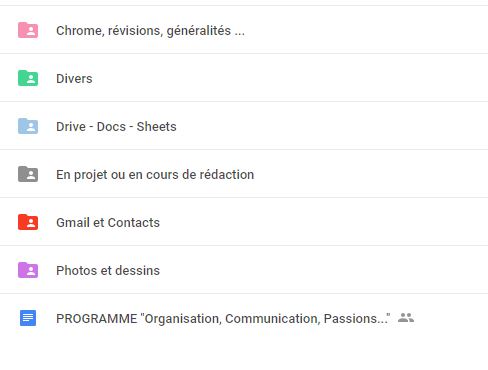The height and width of the screenshot is (370, 488).
Task: Select Gmail et Contacts folder name
Action: [108, 223]
